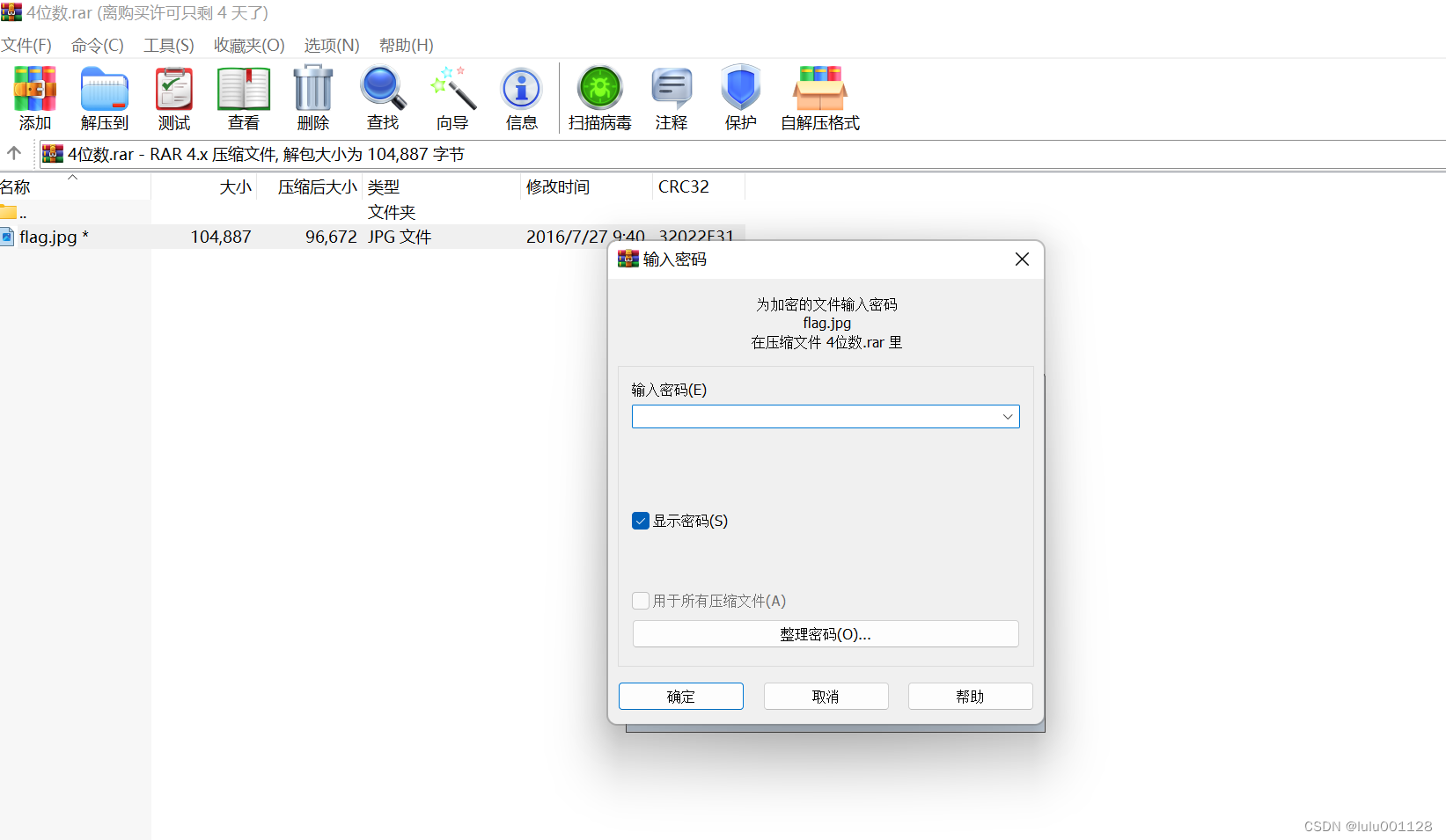This screenshot has height=840, width=1446.
Task: Click the 信息 (Info) icon
Action: coord(521,97)
